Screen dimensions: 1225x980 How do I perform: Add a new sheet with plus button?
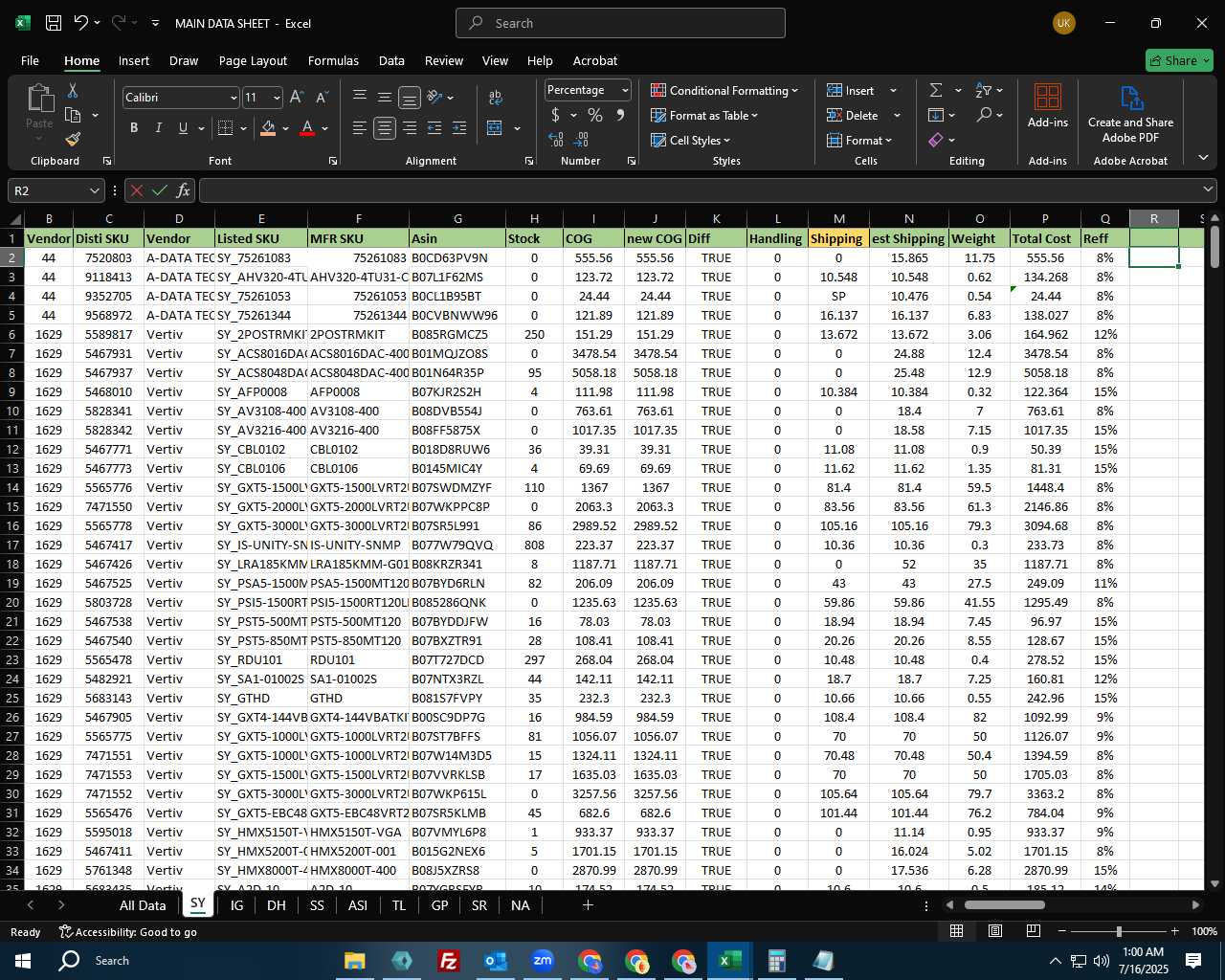(588, 904)
